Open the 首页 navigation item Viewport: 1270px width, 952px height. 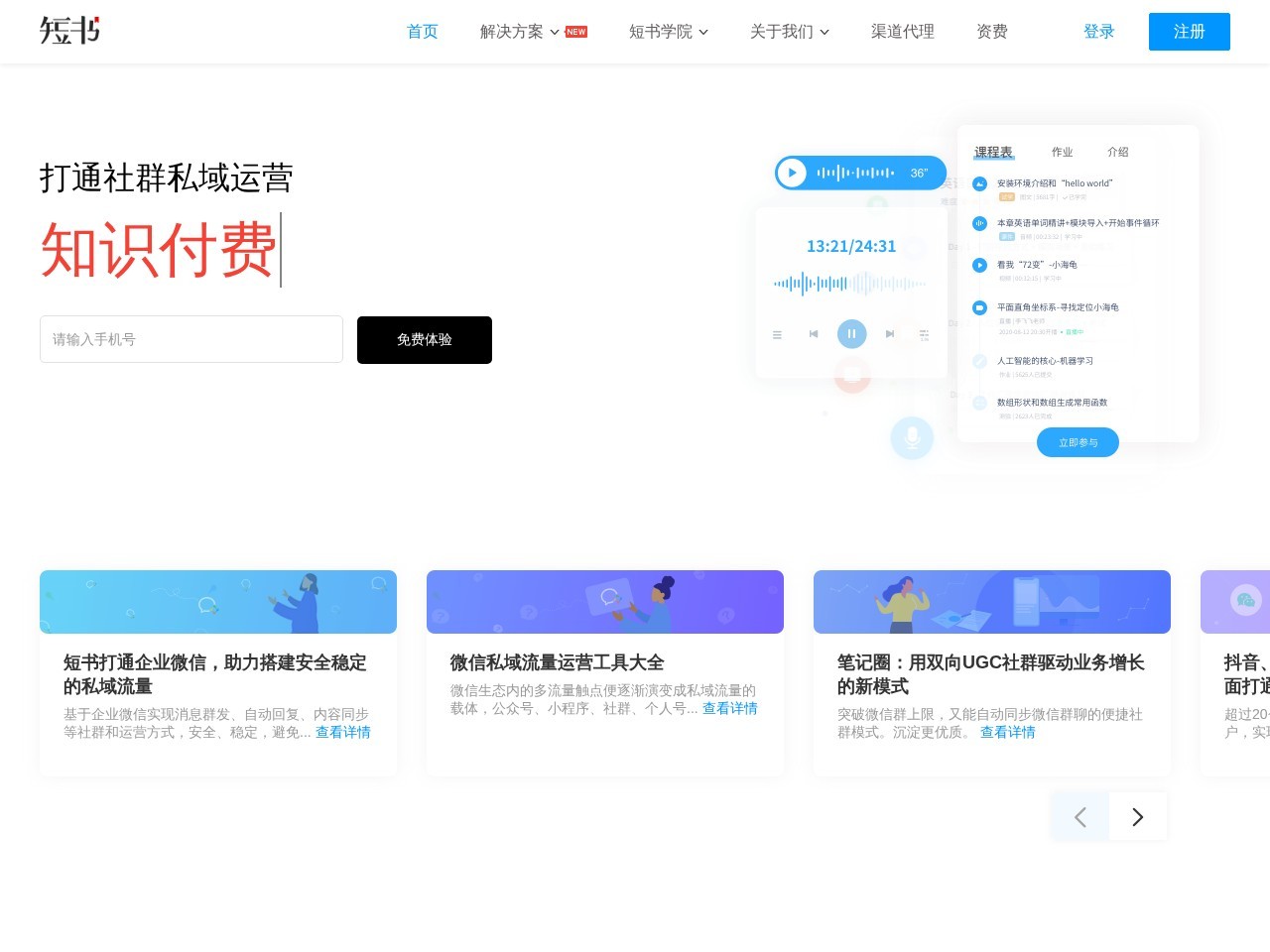423,32
